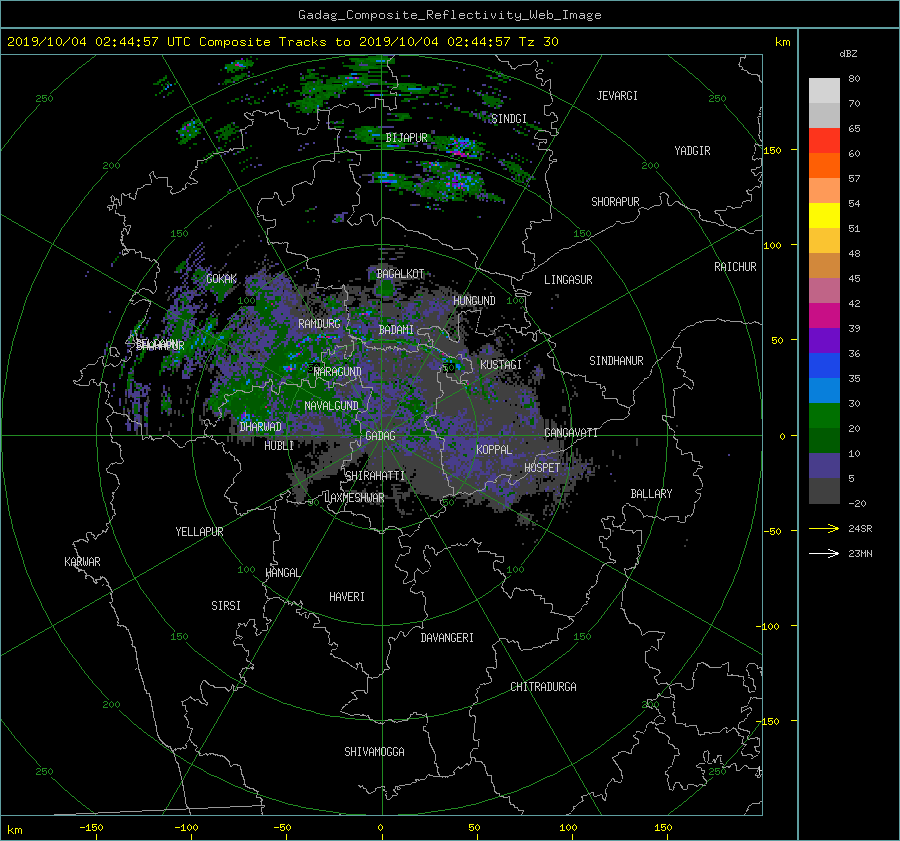Viewport: 900px width, 841px height.
Task: Click the 0 tick on bottom axis
Action: point(380,827)
